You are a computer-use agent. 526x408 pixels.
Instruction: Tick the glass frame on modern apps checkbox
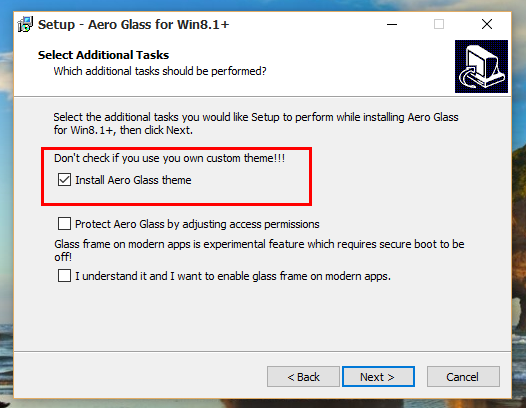click(64, 275)
